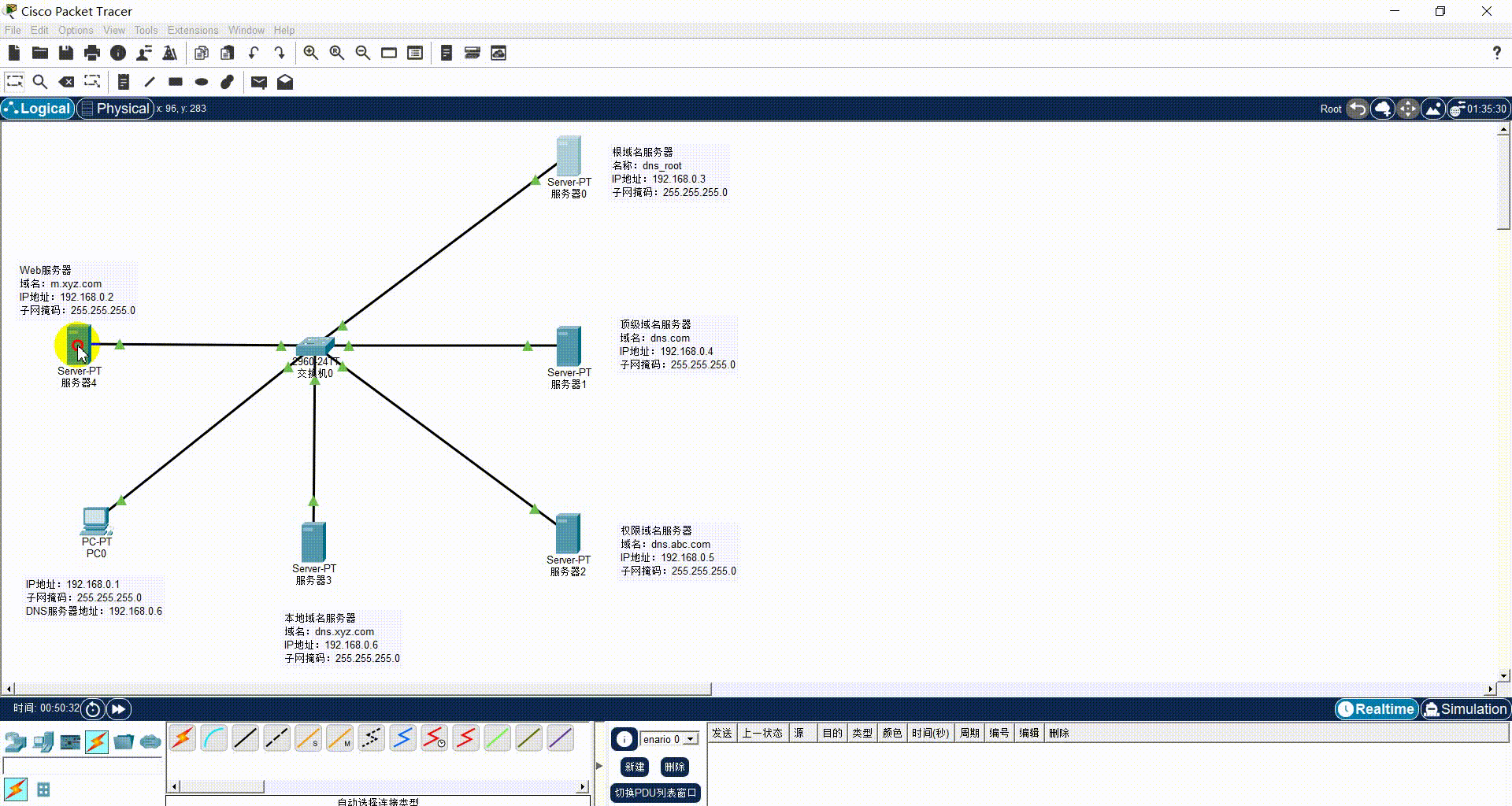Click the dns_root server 服务器0
The height and width of the screenshot is (806, 1512).
[569, 156]
